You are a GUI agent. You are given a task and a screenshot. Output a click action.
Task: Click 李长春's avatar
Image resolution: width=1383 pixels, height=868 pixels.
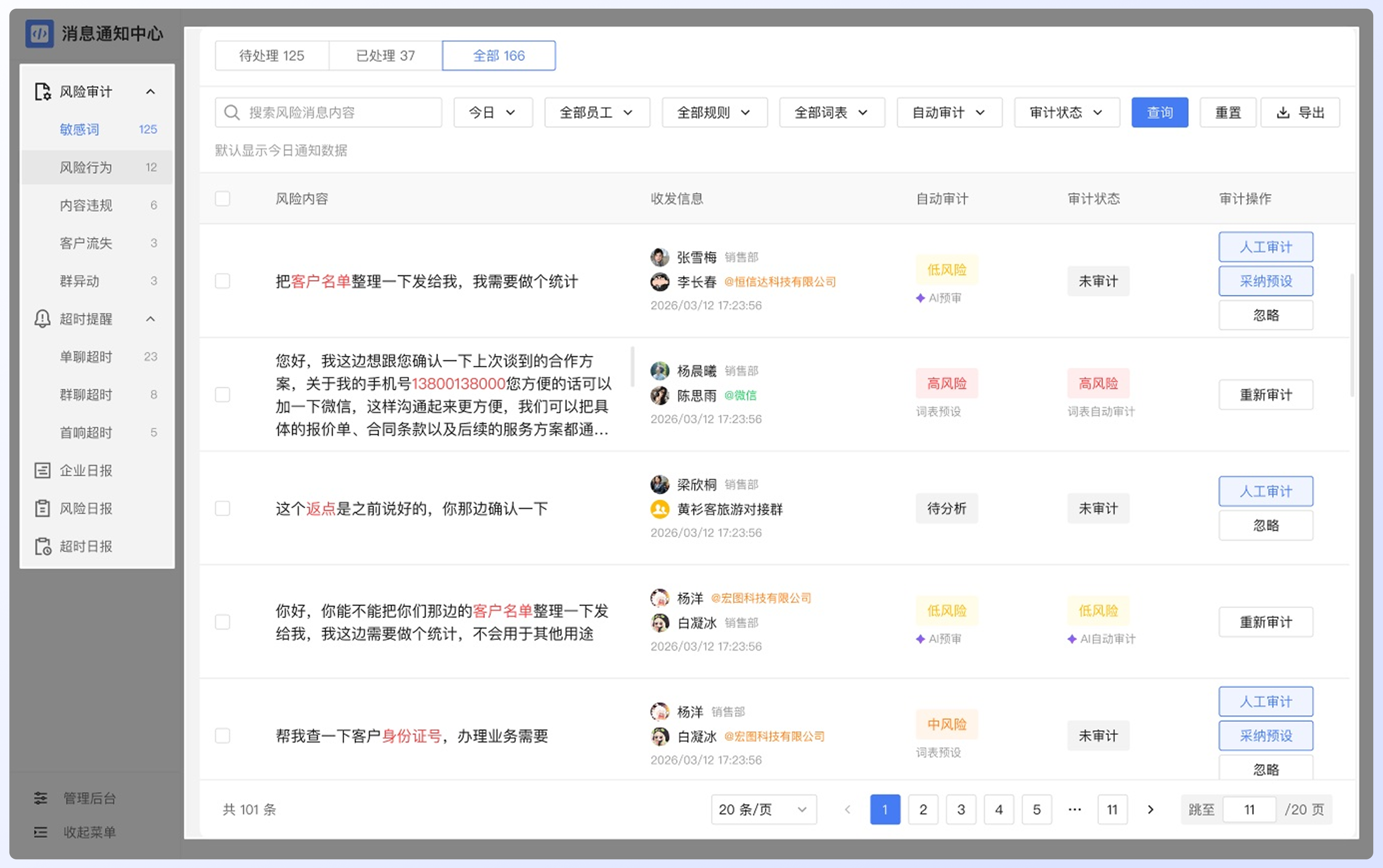point(660,282)
